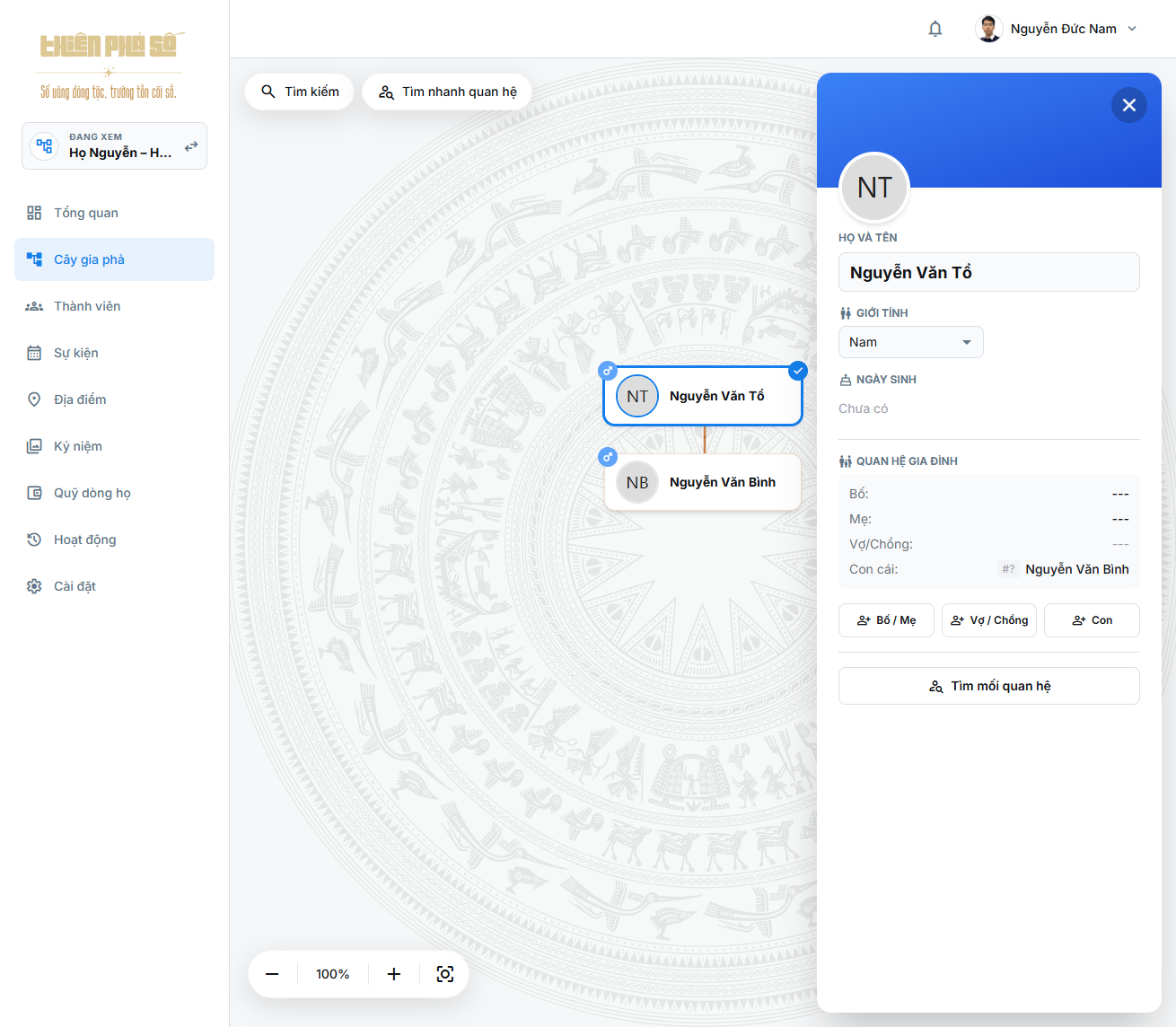Click the Bố / Mẹ add button
The image size is (1176, 1027).
pyautogui.click(x=886, y=620)
